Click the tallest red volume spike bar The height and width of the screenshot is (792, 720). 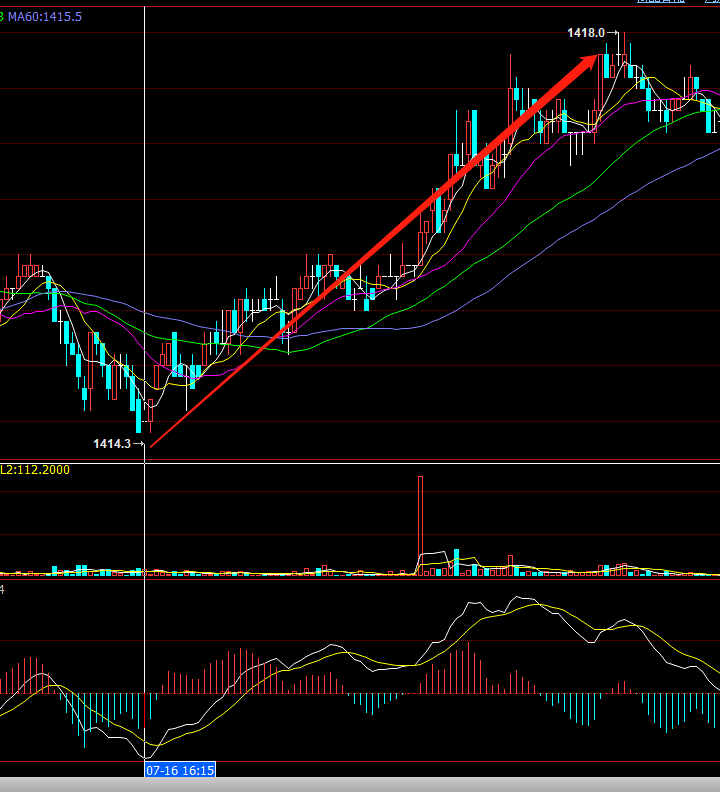pos(420,526)
